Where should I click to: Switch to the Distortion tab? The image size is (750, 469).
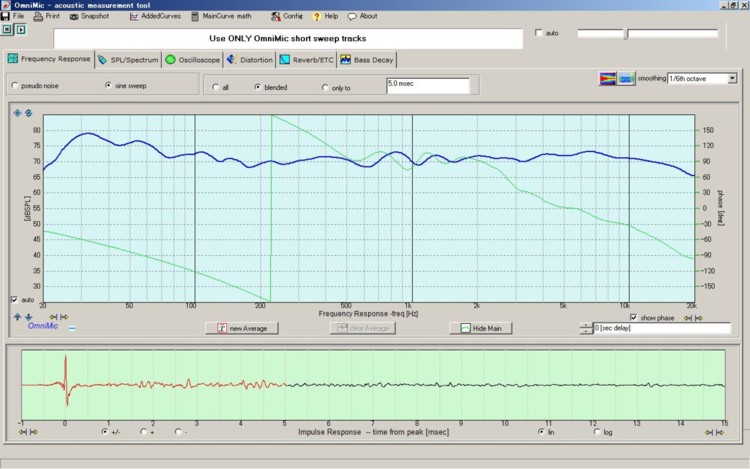[250, 60]
